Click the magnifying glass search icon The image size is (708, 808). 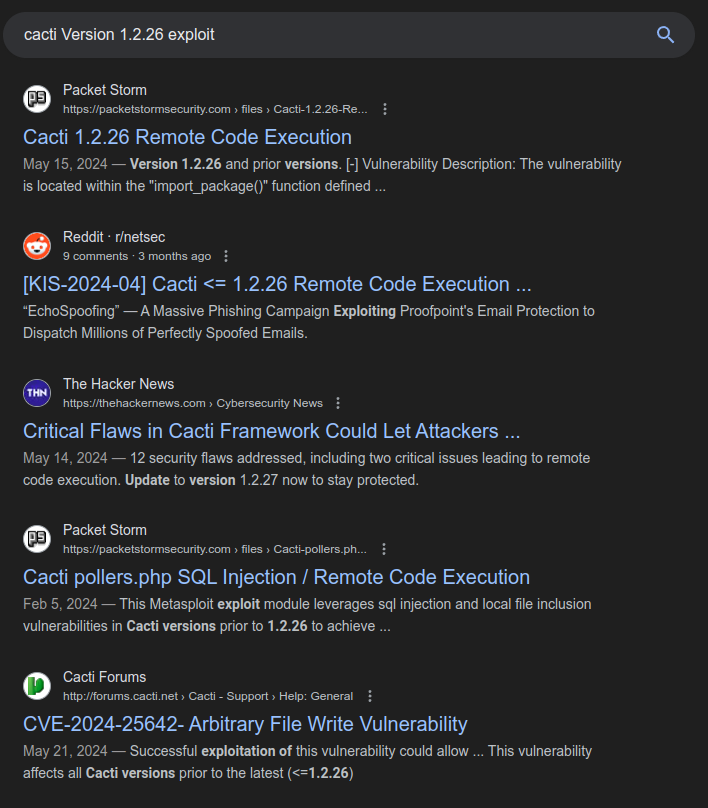(665, 35)
